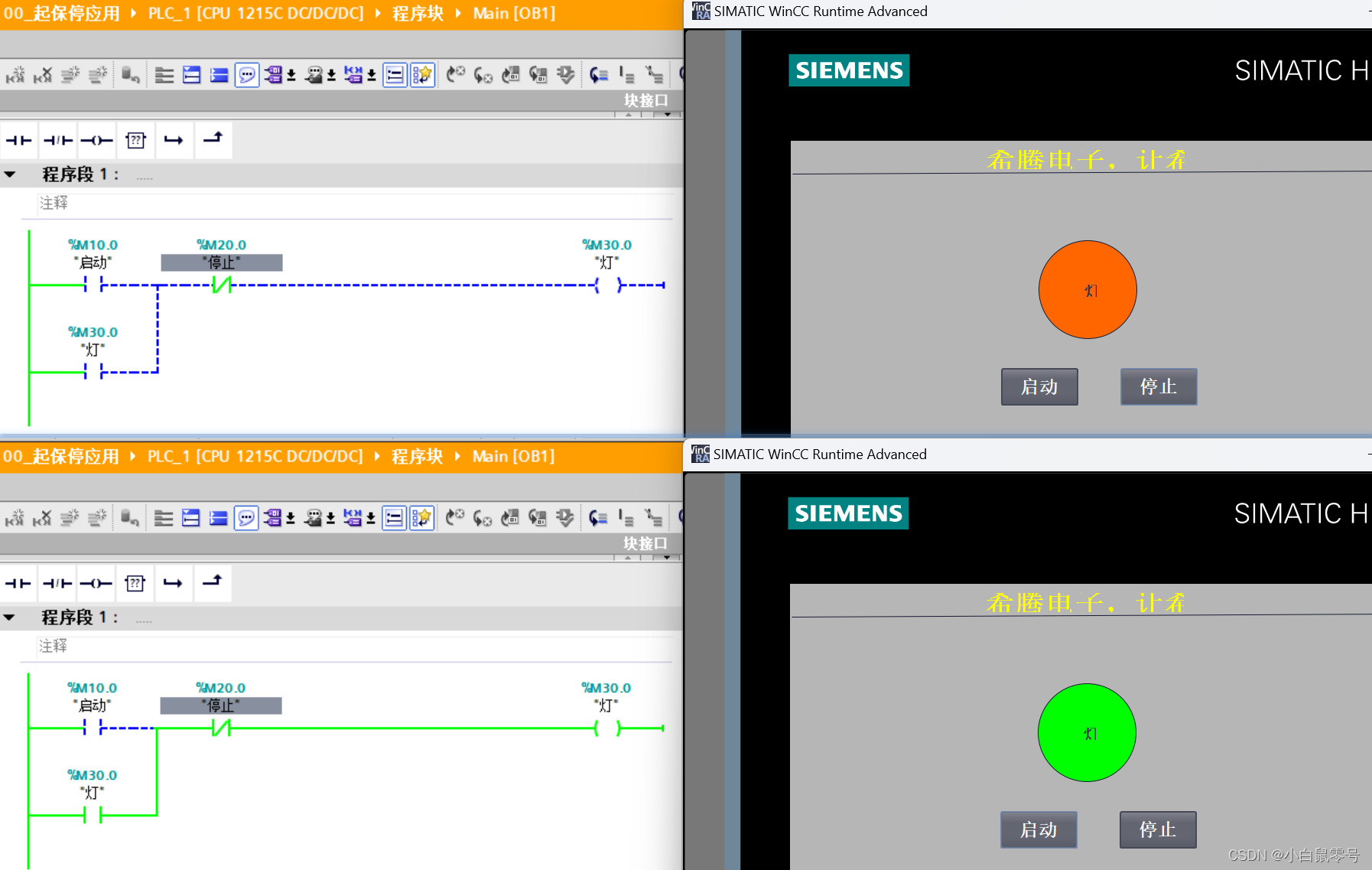Image resolution: width=1372 pixels, height=870 pixels.
Task: Collapse 程序段 1 triangle in solid-green rung editor
Action: (x=9, y=617)
